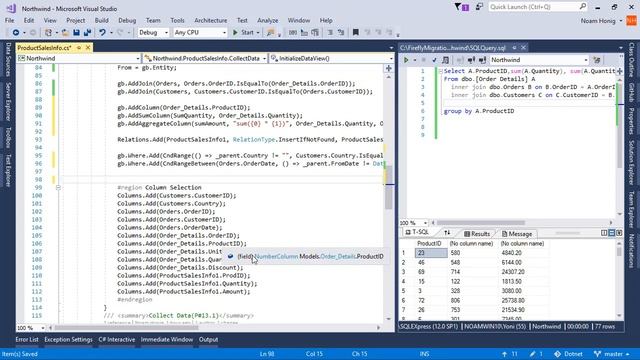Open the File menu
This screenshot has width=640, height=360.
click(x=9, y=20)
